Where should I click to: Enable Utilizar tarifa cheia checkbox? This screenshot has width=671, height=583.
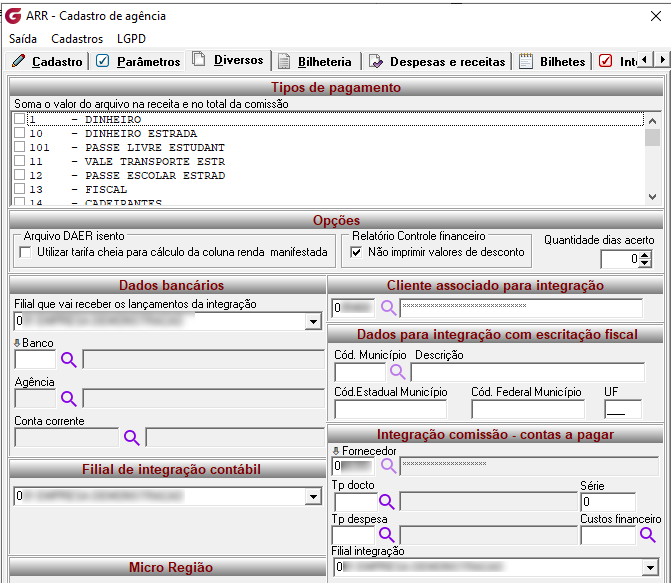click(25, 253)
